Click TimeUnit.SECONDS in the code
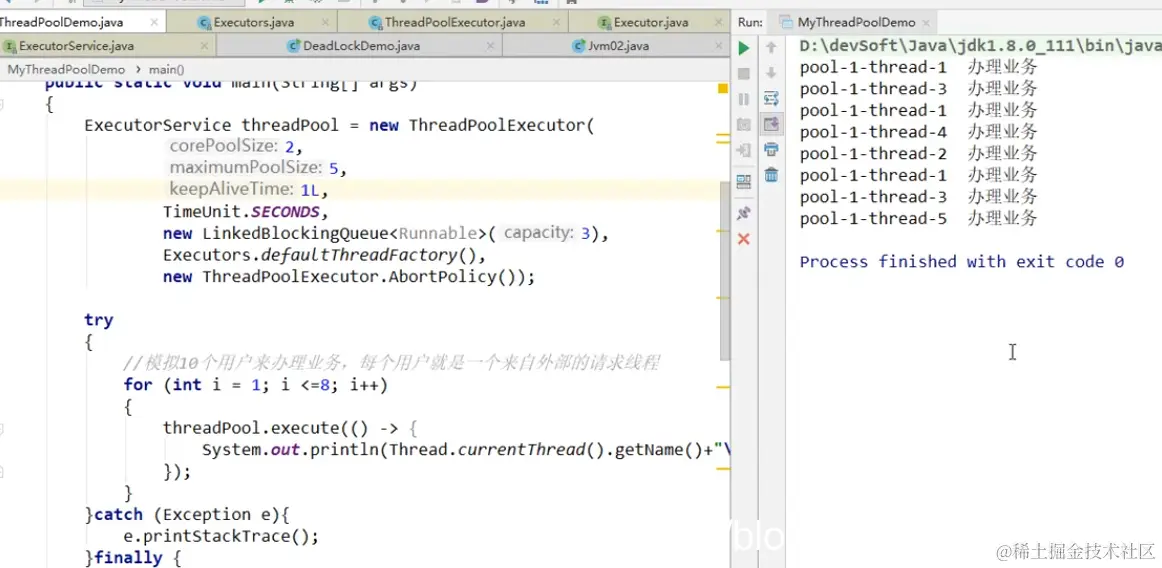 241,211
